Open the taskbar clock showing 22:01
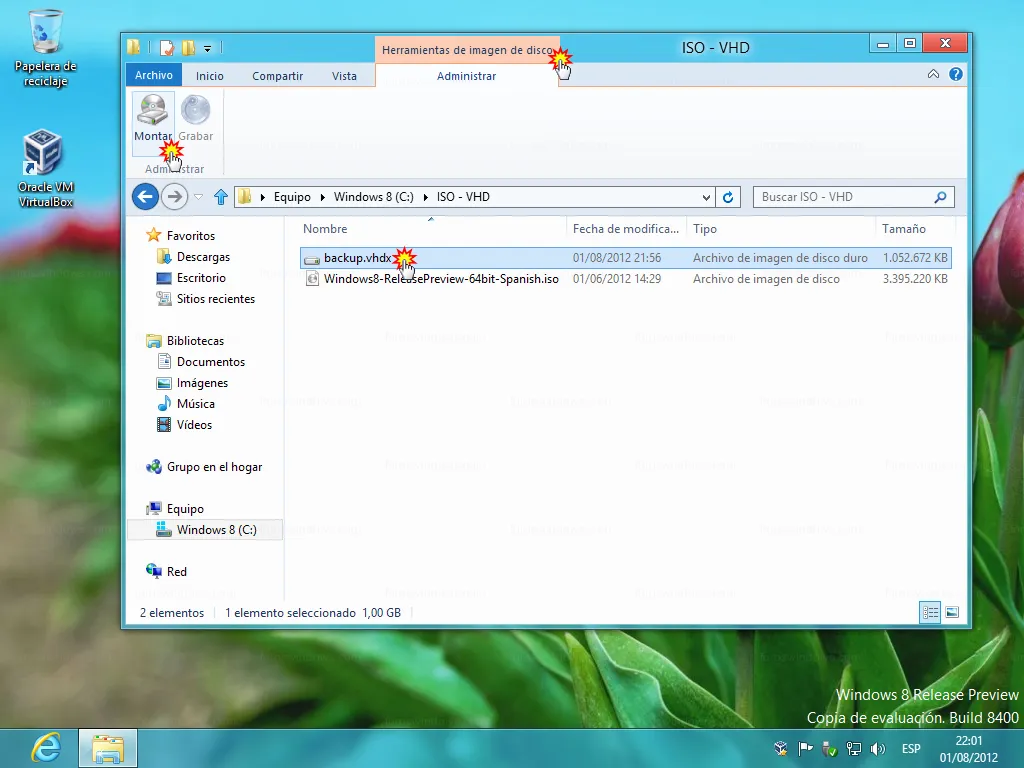 [x=968, y=749]
